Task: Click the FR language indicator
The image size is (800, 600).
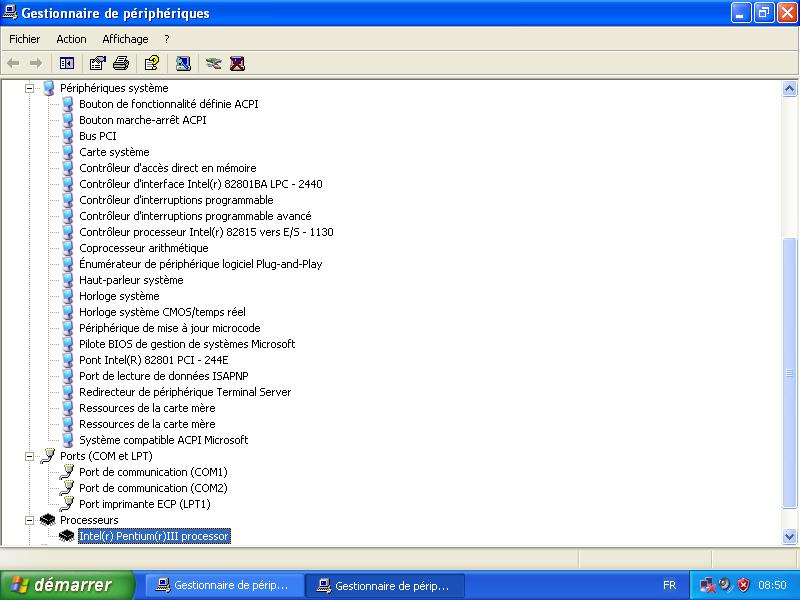Action: point(669,585)
